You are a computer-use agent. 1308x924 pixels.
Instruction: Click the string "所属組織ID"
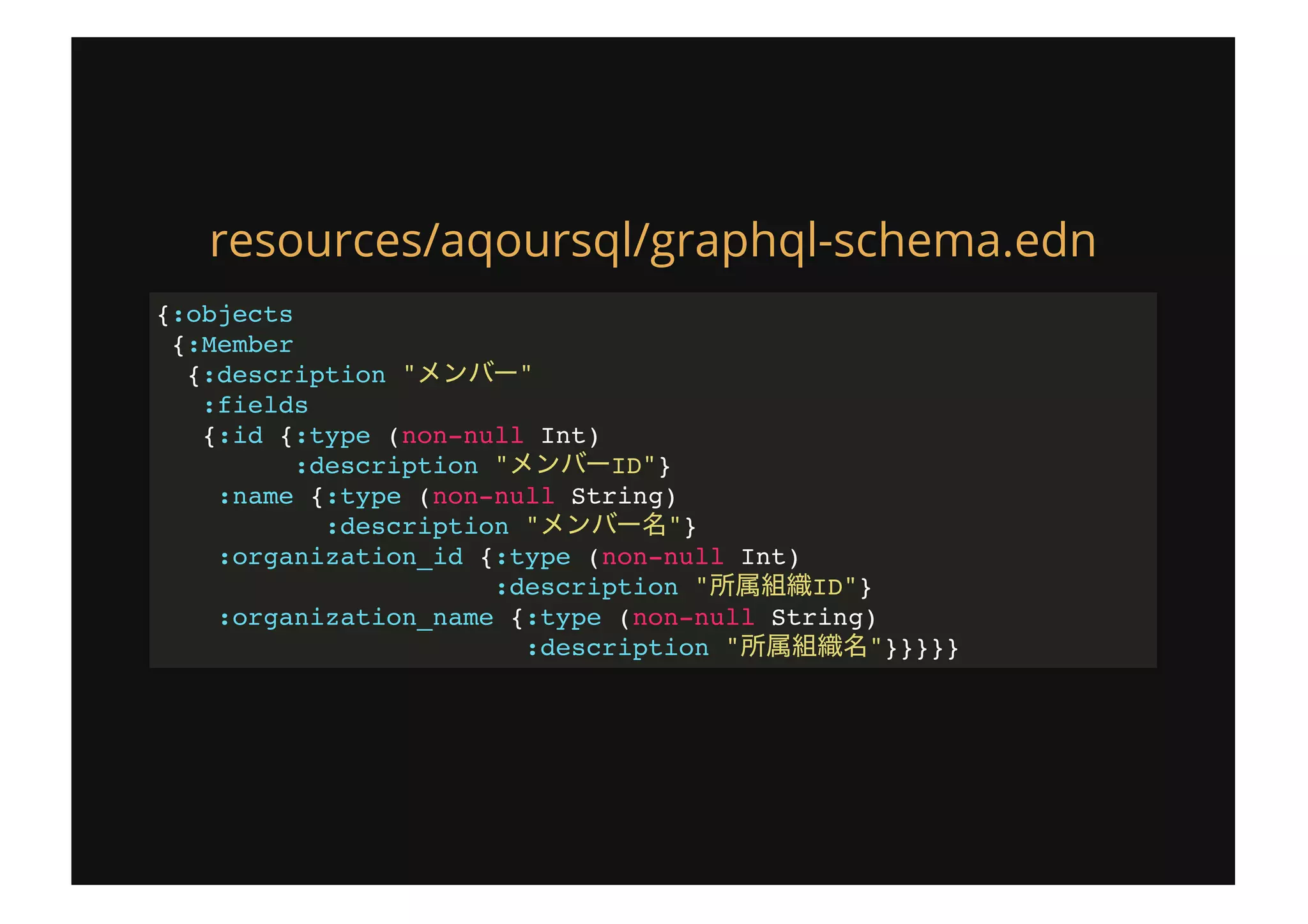pos(776,586)
